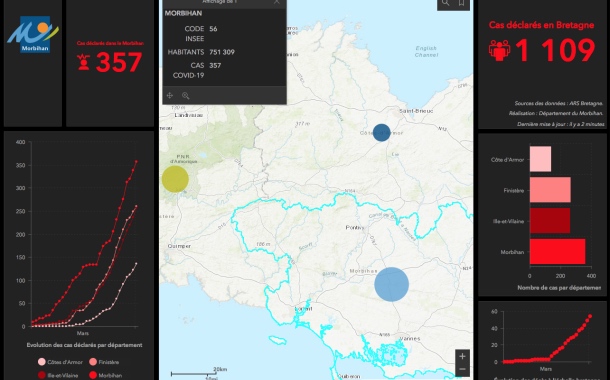Click the CODE INSEE value 56
This screenshot has width=610, height=380.
(213, 29)
